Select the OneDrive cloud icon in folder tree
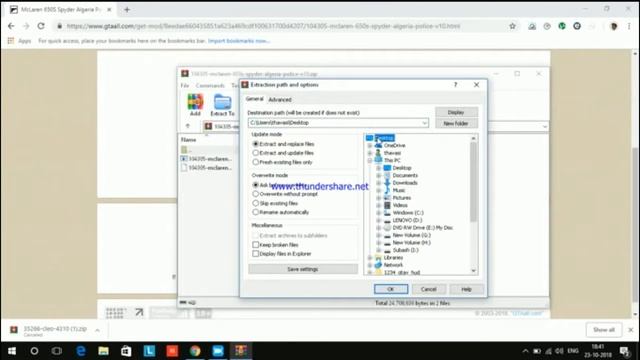 click(378, 145)
